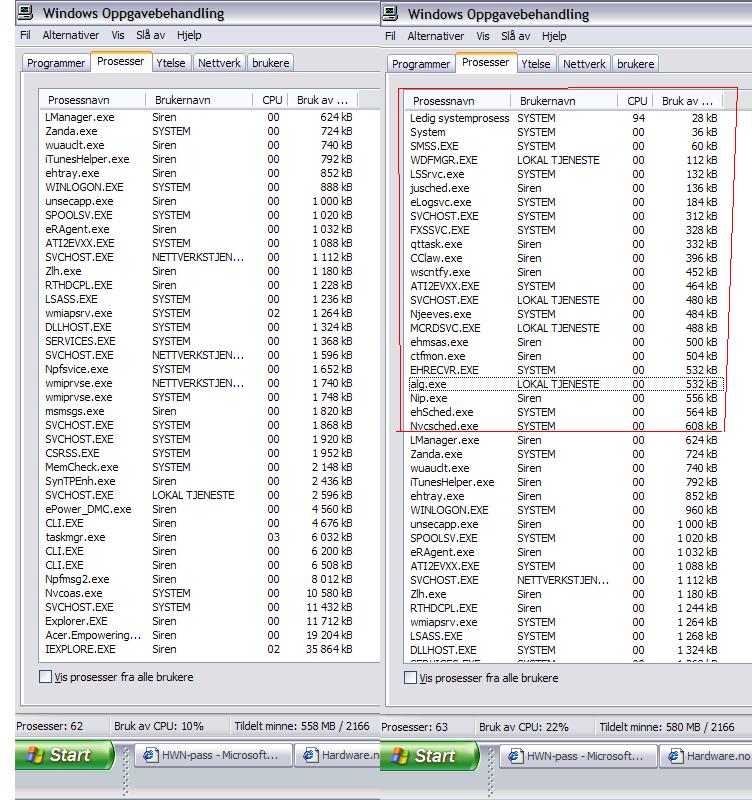Select jusched.exe row in right window
752x800 pixels.
pos(564,188)
